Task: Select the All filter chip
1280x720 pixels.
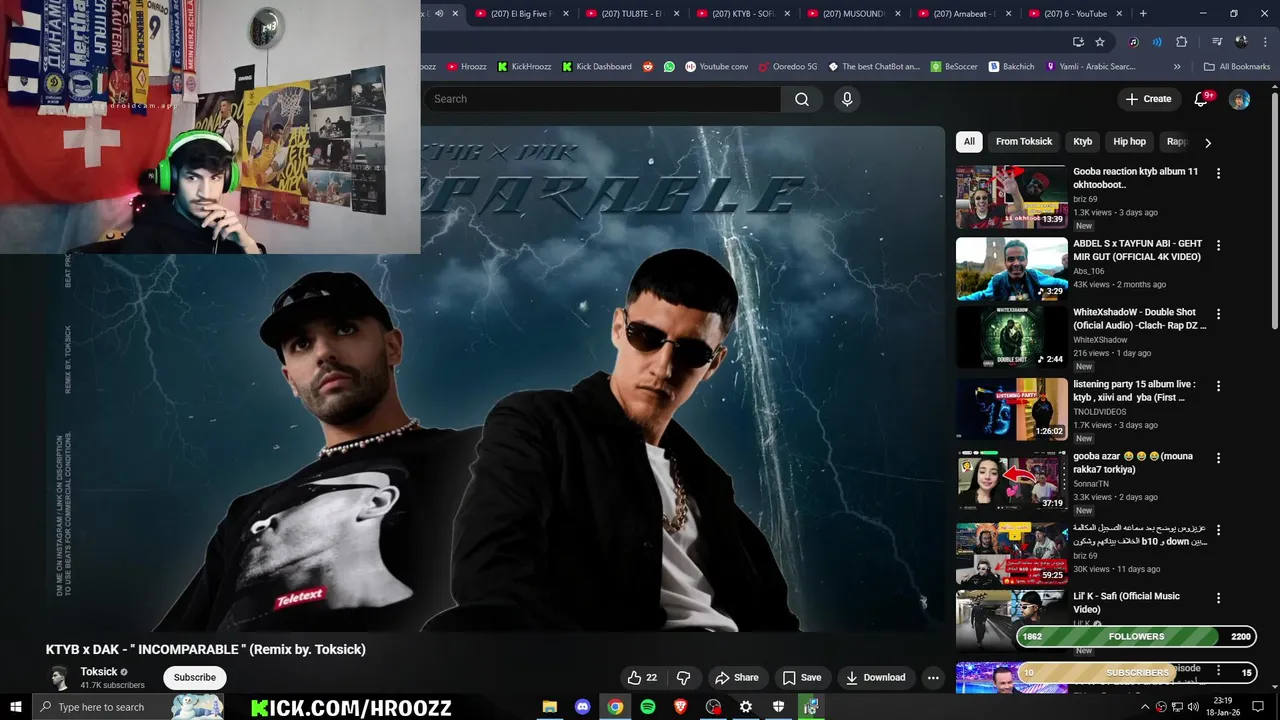Action: click(969, 142)
